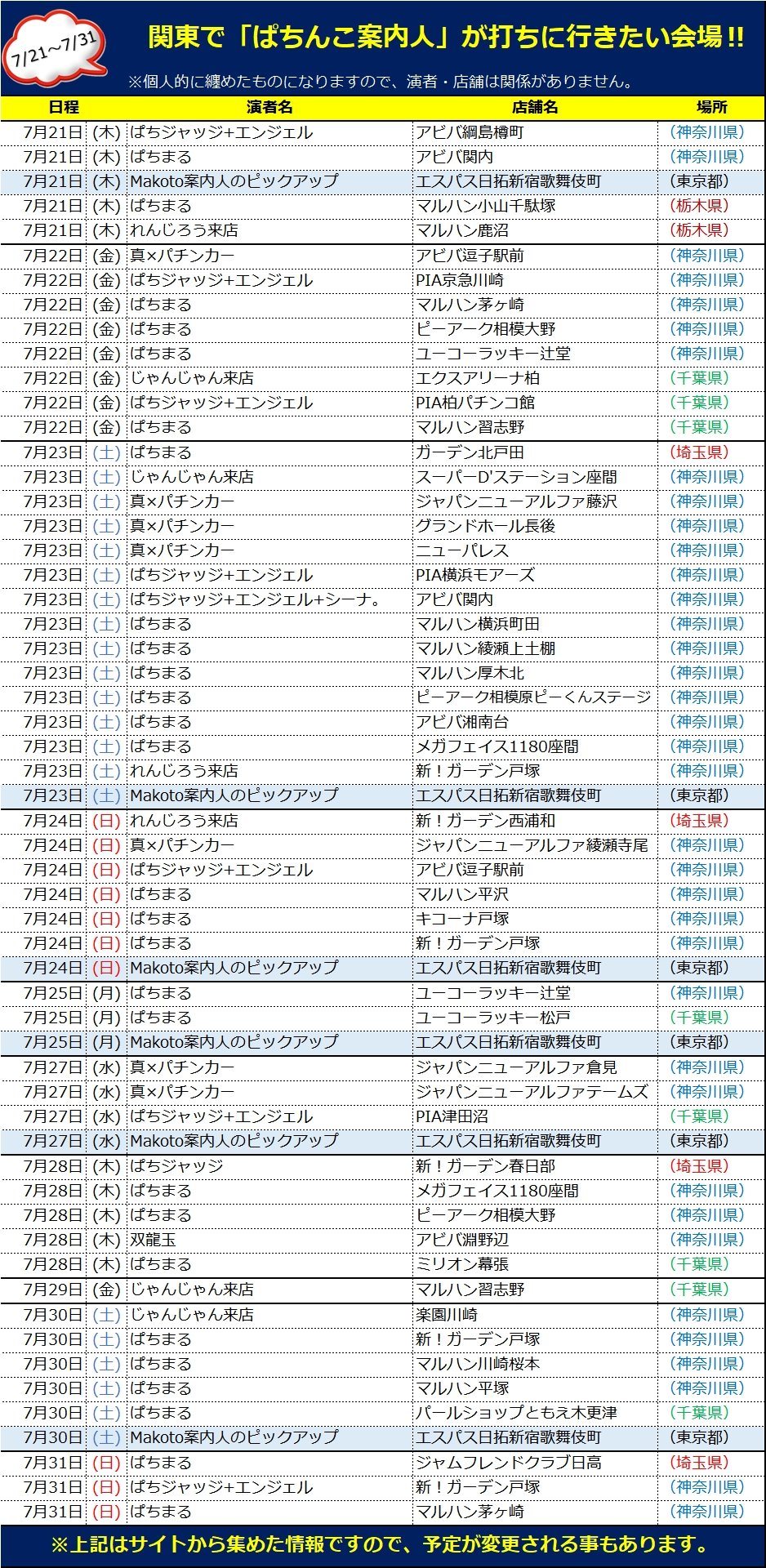Click Makoto案内人のピックアップ on 7月21日
The image size is (766, 1568).
coord(234,181)
